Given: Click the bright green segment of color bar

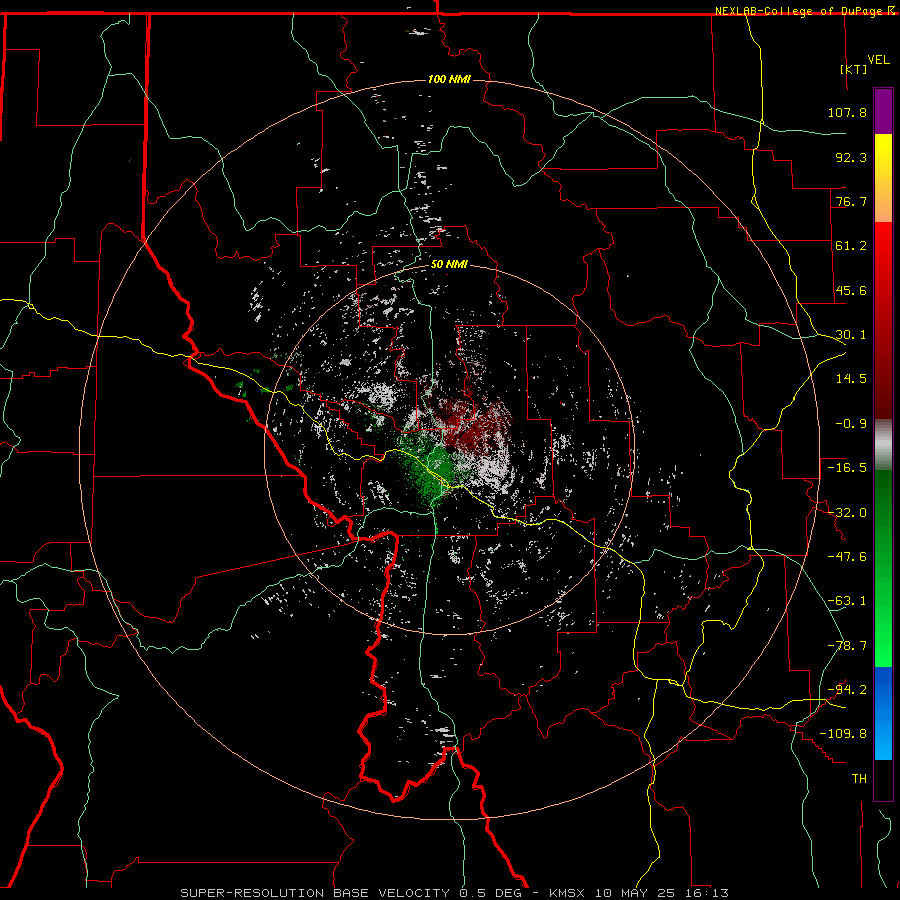Looking at the screenshot, I should click(x=883, y=568).
